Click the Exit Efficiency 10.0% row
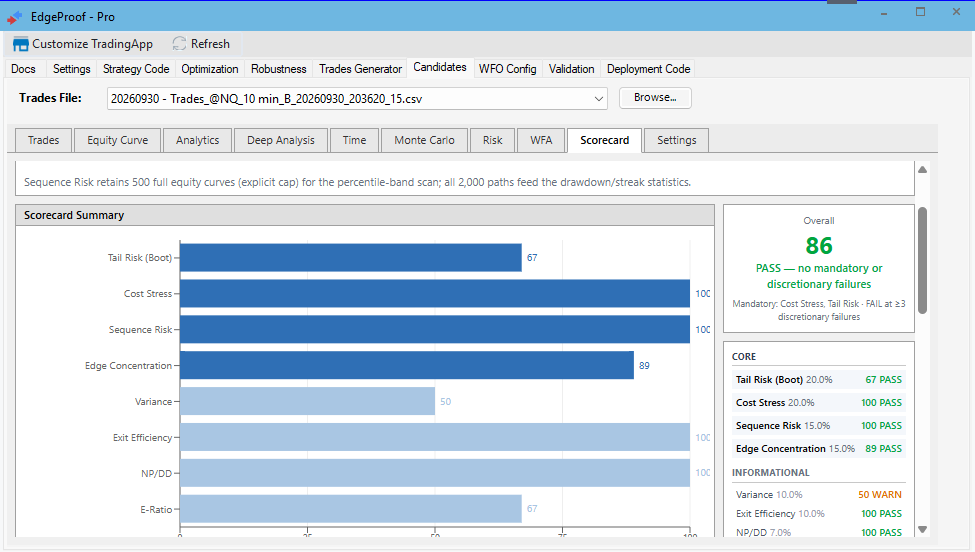Viewport: 975px width, 552px height. pos(818,513)
